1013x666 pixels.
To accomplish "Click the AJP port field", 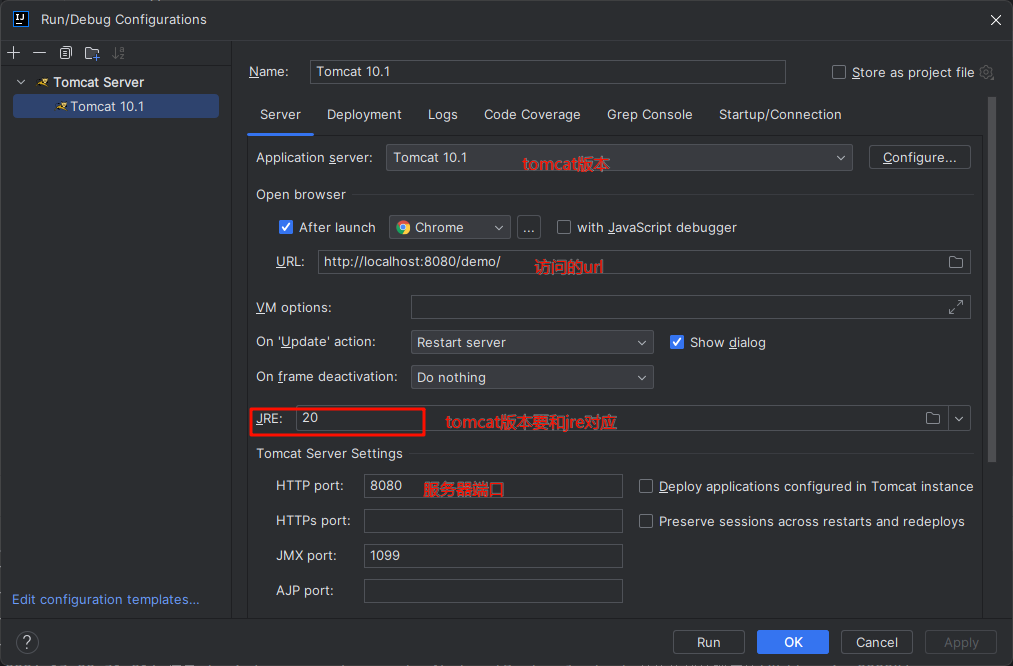I will 493,590.
